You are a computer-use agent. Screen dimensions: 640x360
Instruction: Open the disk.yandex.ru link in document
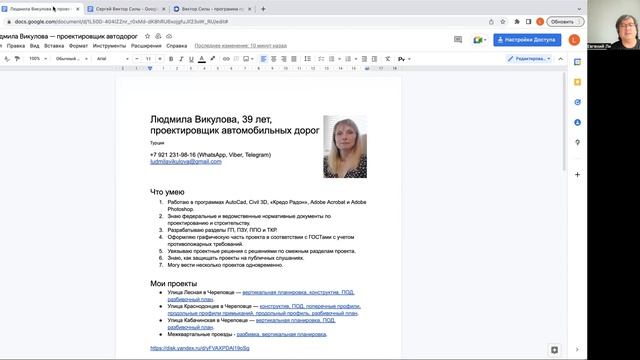(x=200, y=348)
